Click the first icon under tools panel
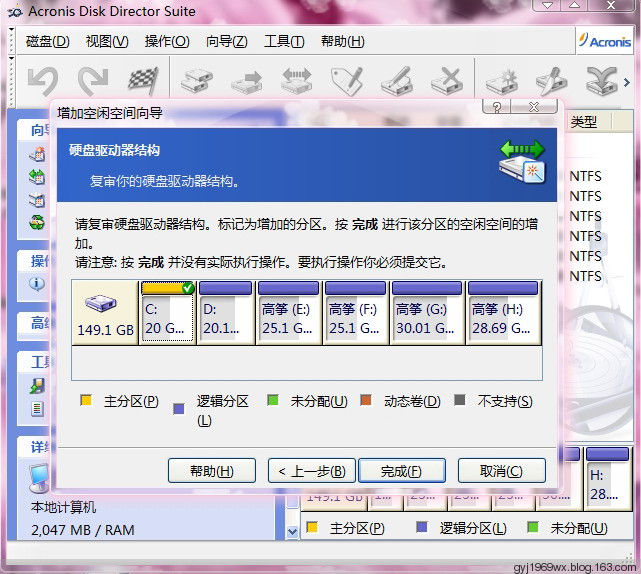Viewport: 641px width, 574px height. 37,386
